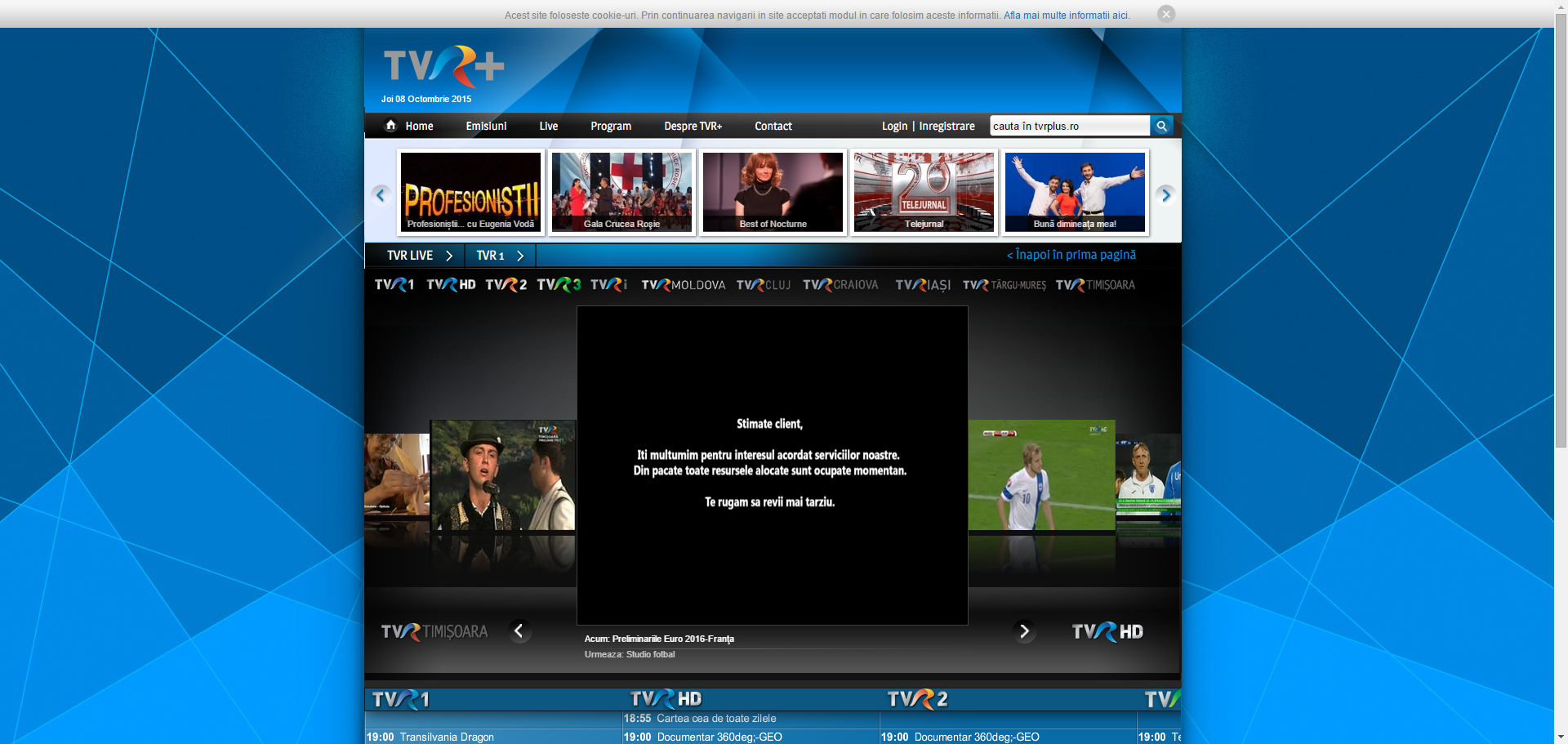The width and height of the screenshot is (1568, 744).
Task: Click the scrollbar down arrow
Action: pos(1561,737)
